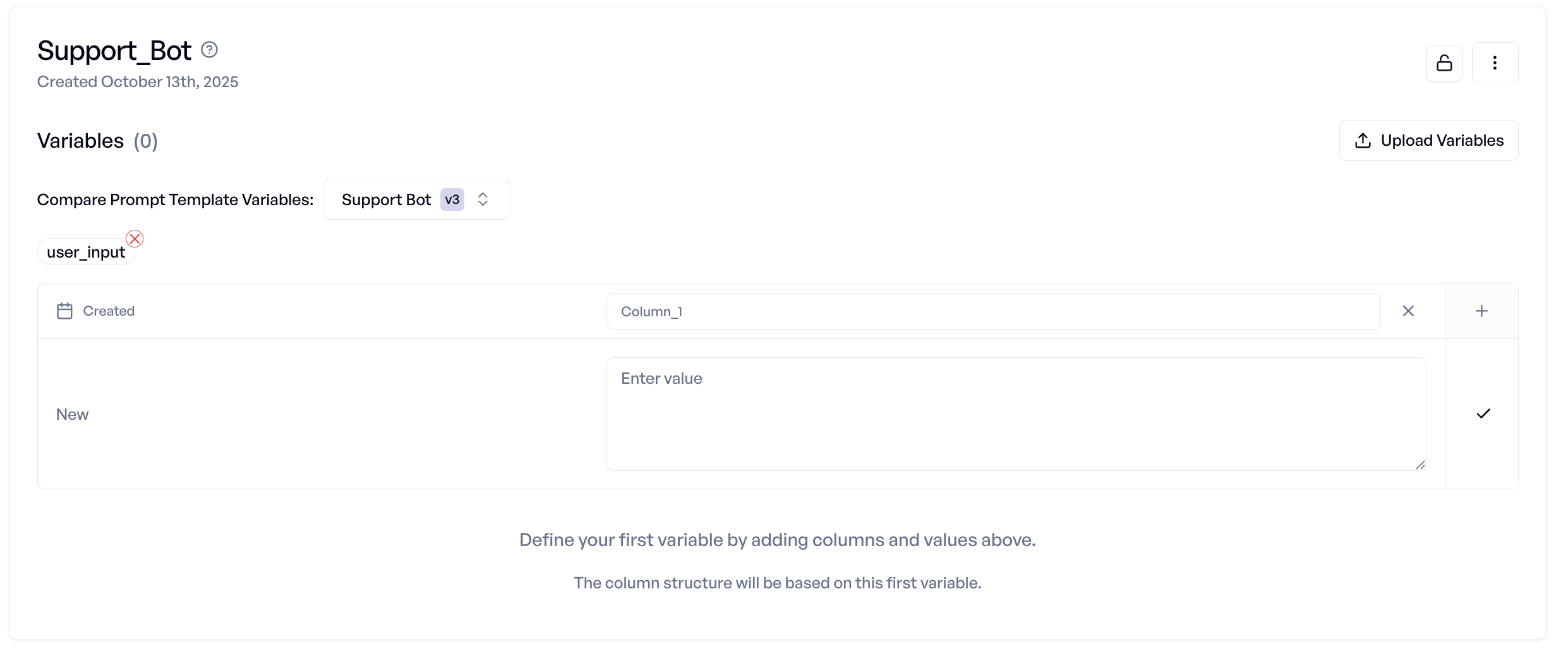Confirm the new row with checkmark icon
The height and width of the screenshot is (649, 1568).
1483,414
